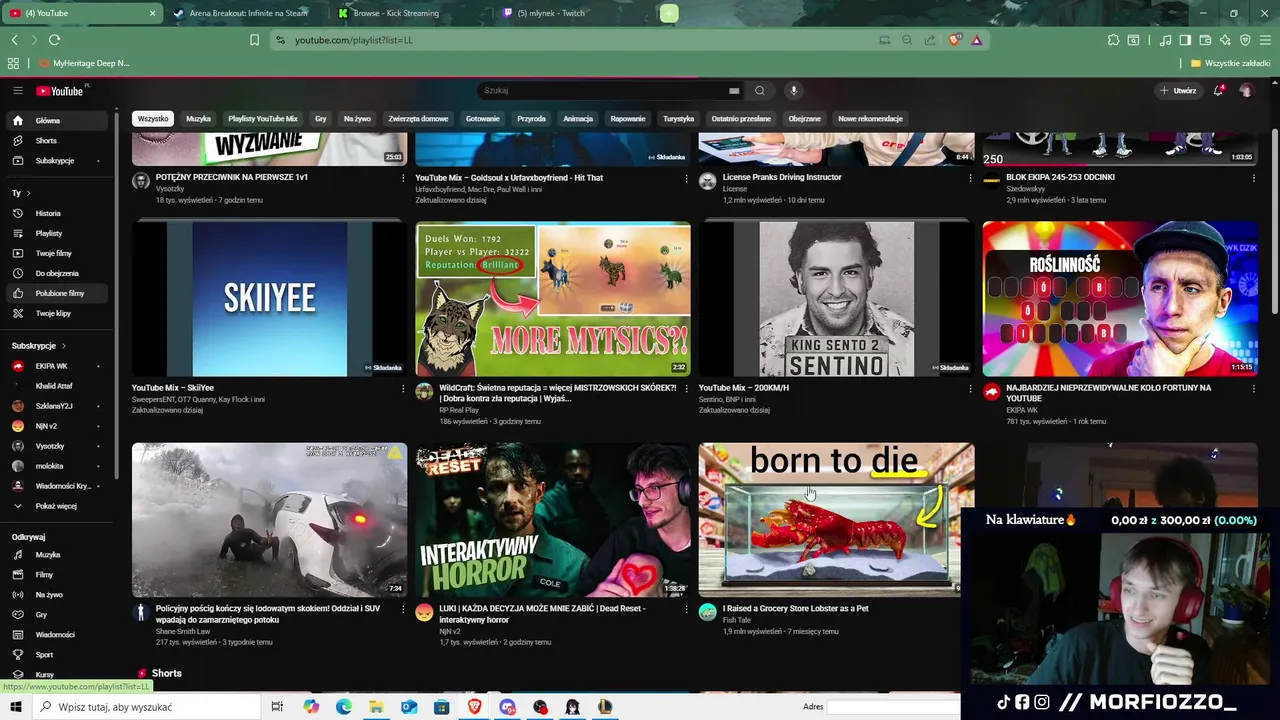Select the Gry filter chip
1280x720 pixels.
click(321, 119)
